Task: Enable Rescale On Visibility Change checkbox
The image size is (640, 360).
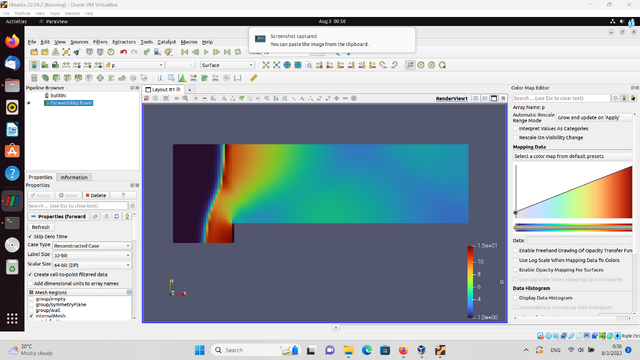Action: [x=516, y=138]
